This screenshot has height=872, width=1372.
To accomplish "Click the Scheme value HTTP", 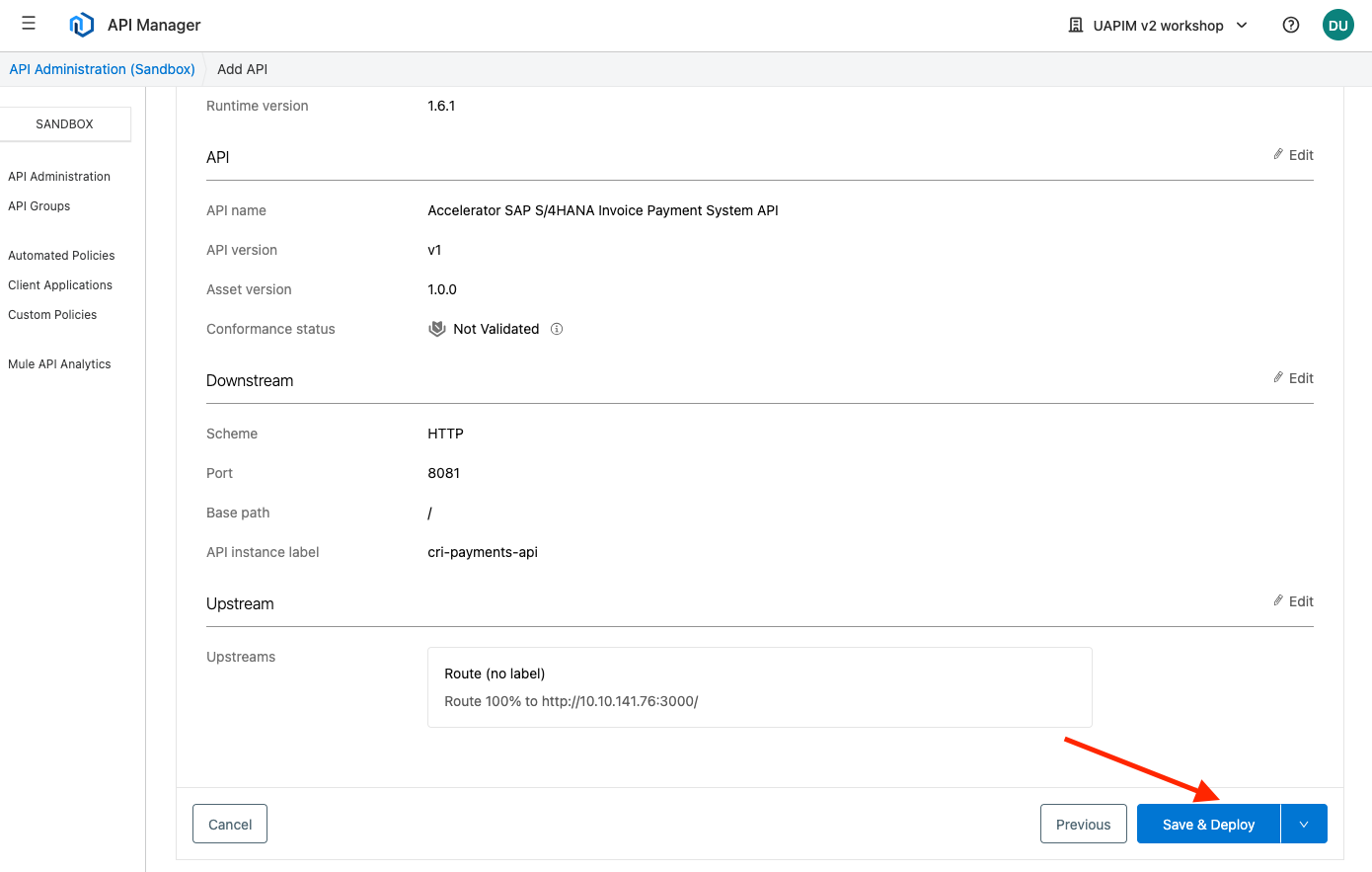I will tap(445, 434).
